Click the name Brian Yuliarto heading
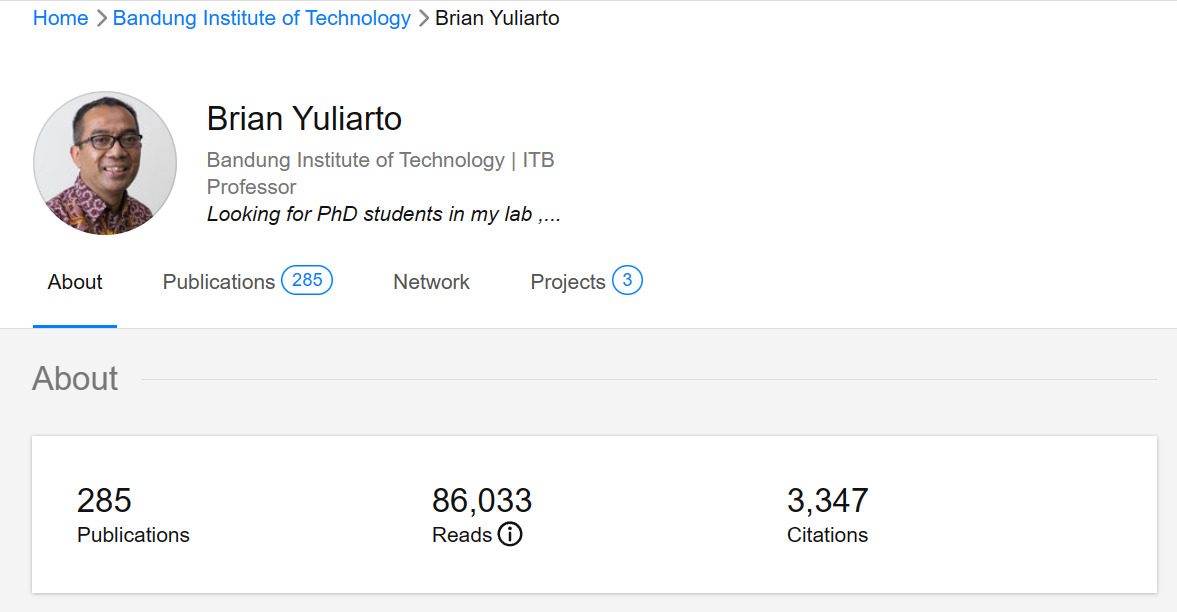The height and width of the screenshot is (612, 1177). pyautogui.click(x=304, y=118)
